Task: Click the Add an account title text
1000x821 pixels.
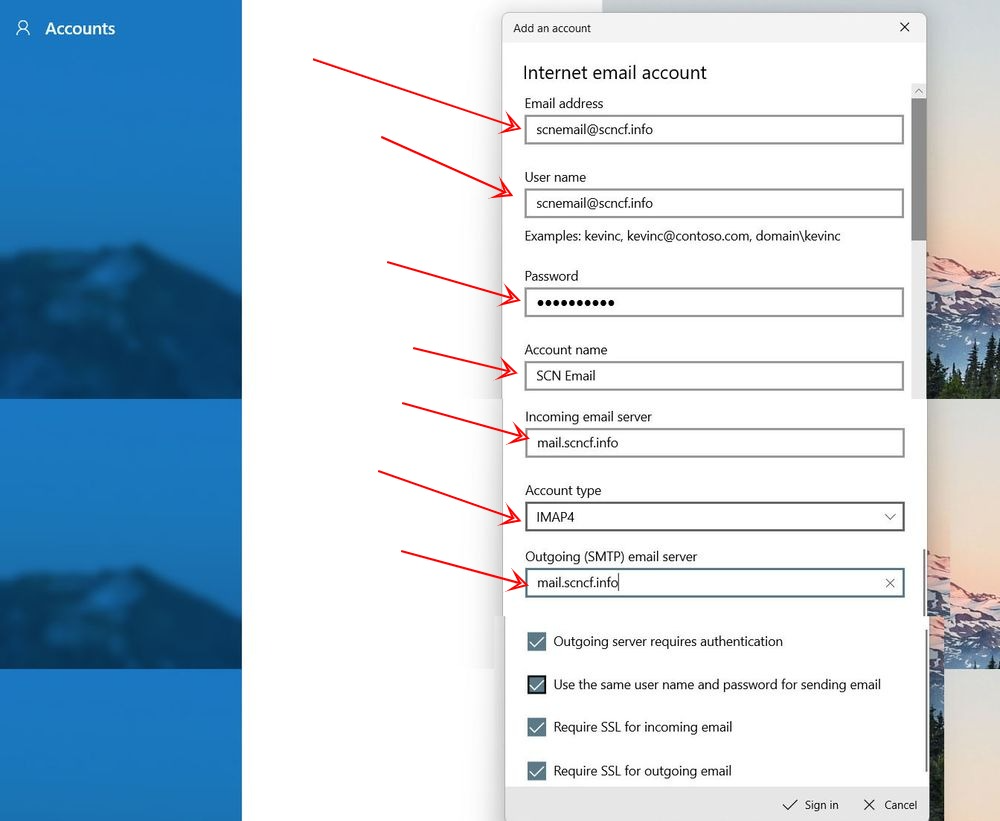Action: 552,28
